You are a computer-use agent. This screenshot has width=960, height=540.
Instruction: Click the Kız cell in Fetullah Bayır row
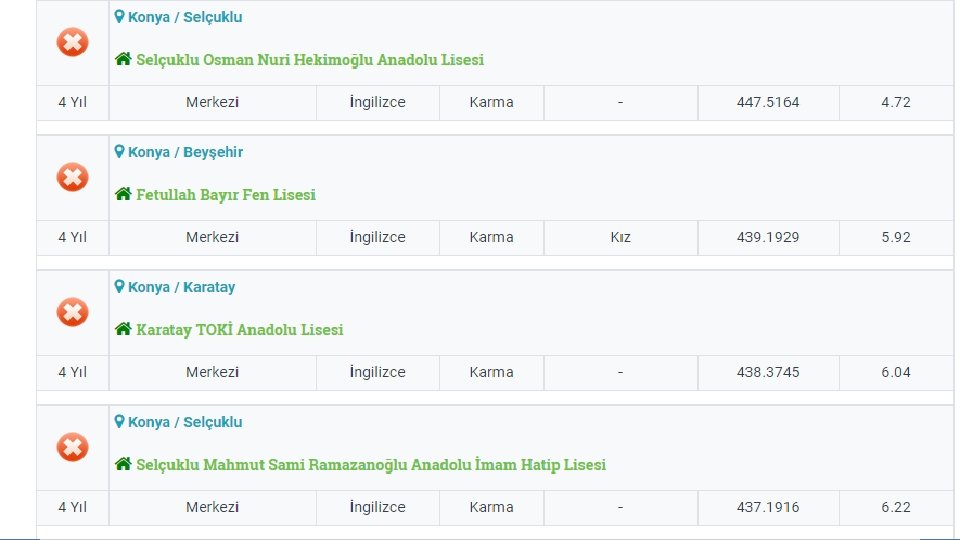pos(620,237)
